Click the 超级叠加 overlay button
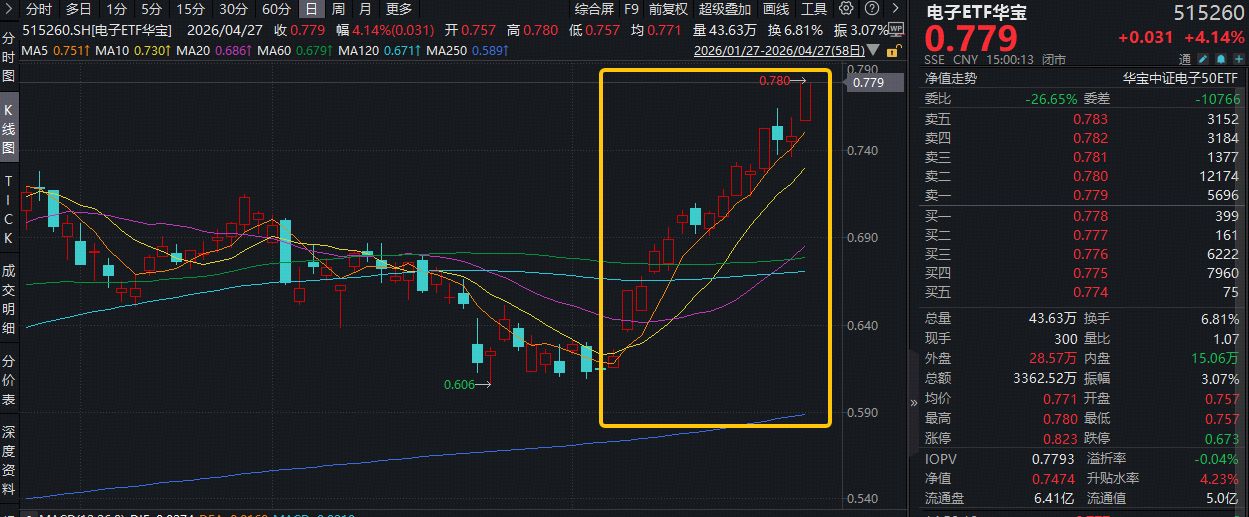The width and height of the screenshot is (1249, 517). (724, 9)
